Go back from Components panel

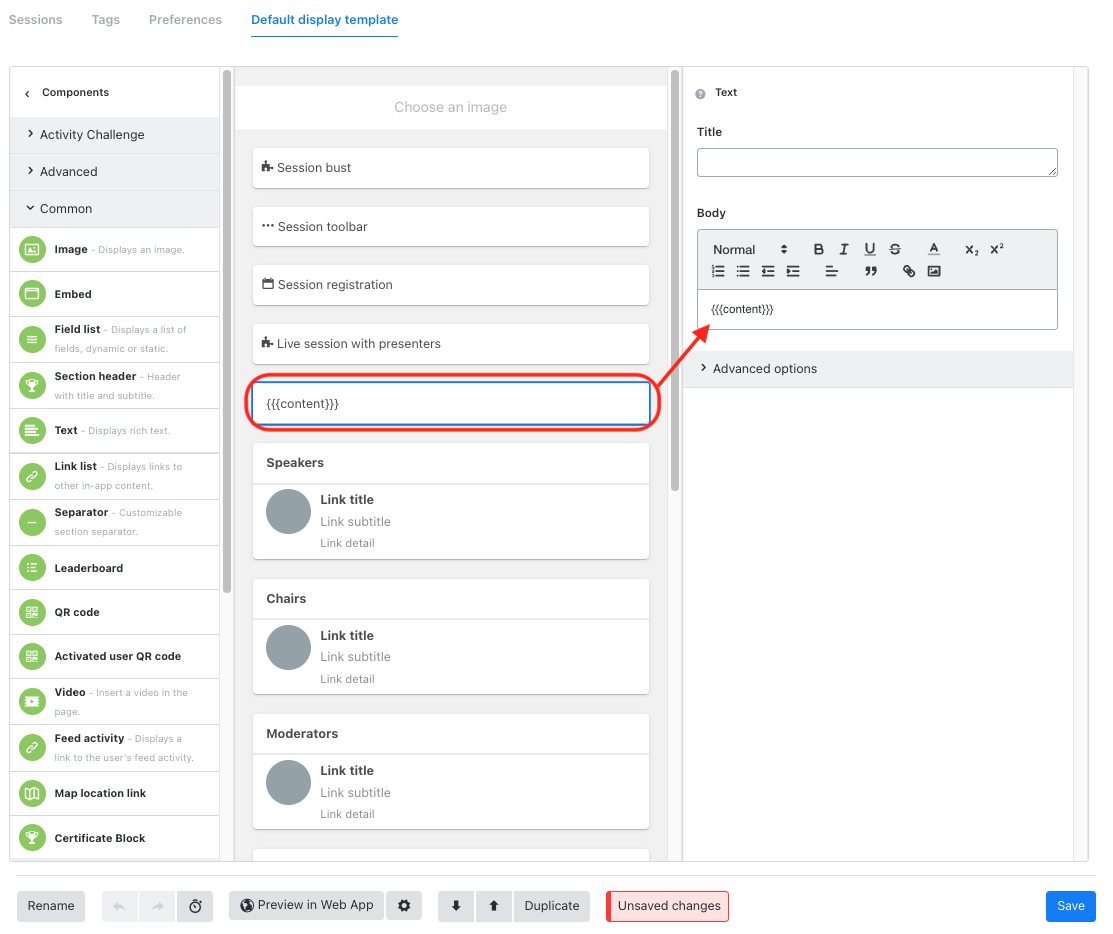(x=27, y=94)
